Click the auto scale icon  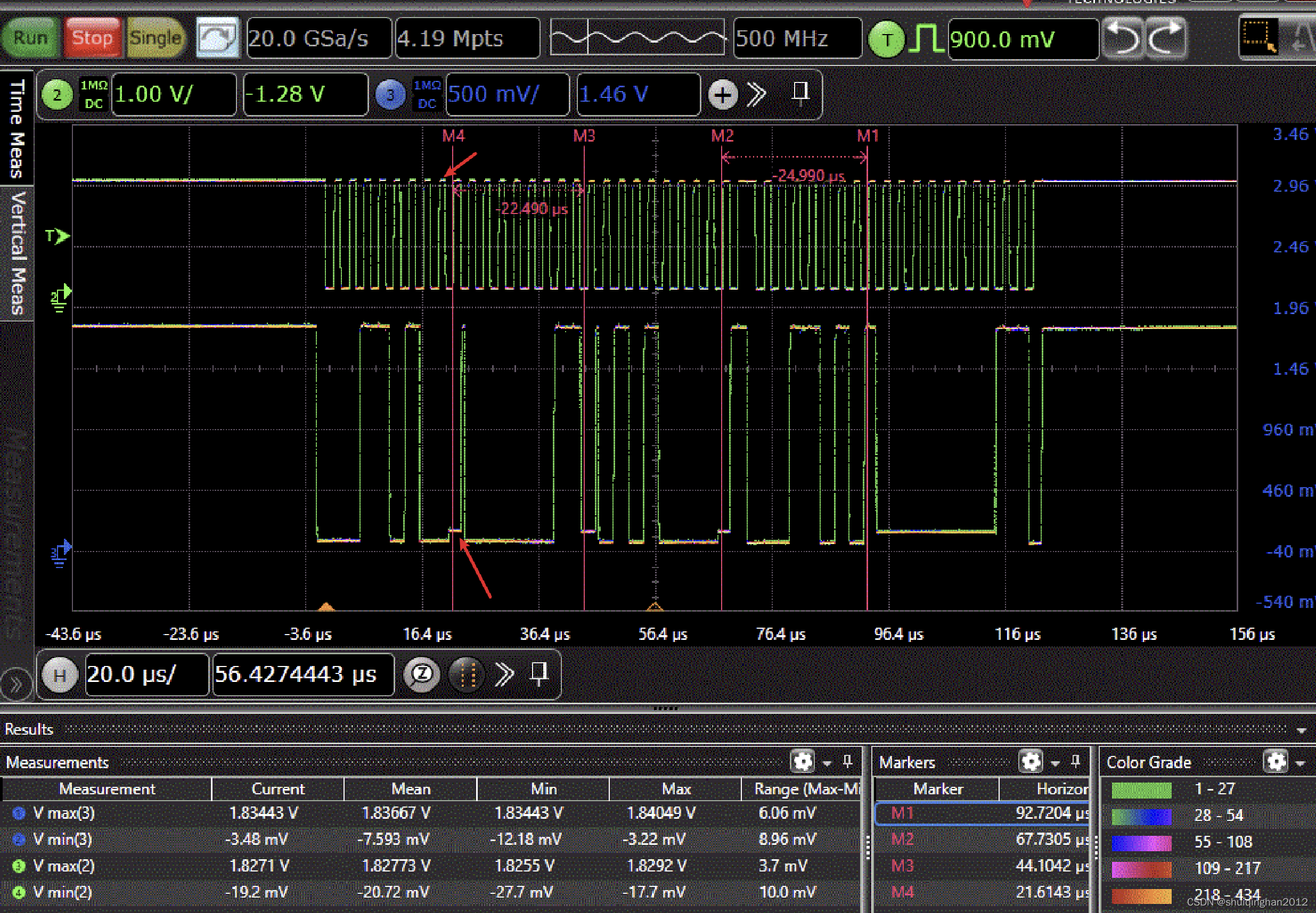pyautogui.click(x=217, y=38)
